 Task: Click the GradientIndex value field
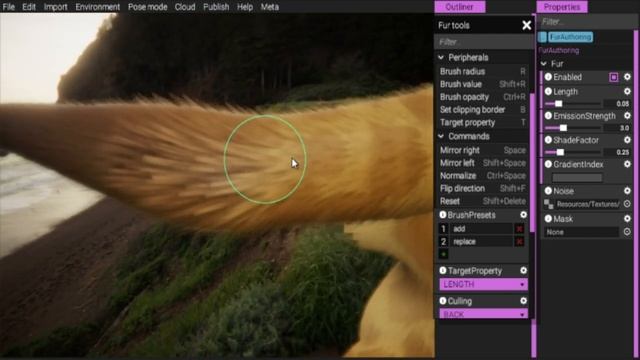pyautogui.click(x=577, y=178)
